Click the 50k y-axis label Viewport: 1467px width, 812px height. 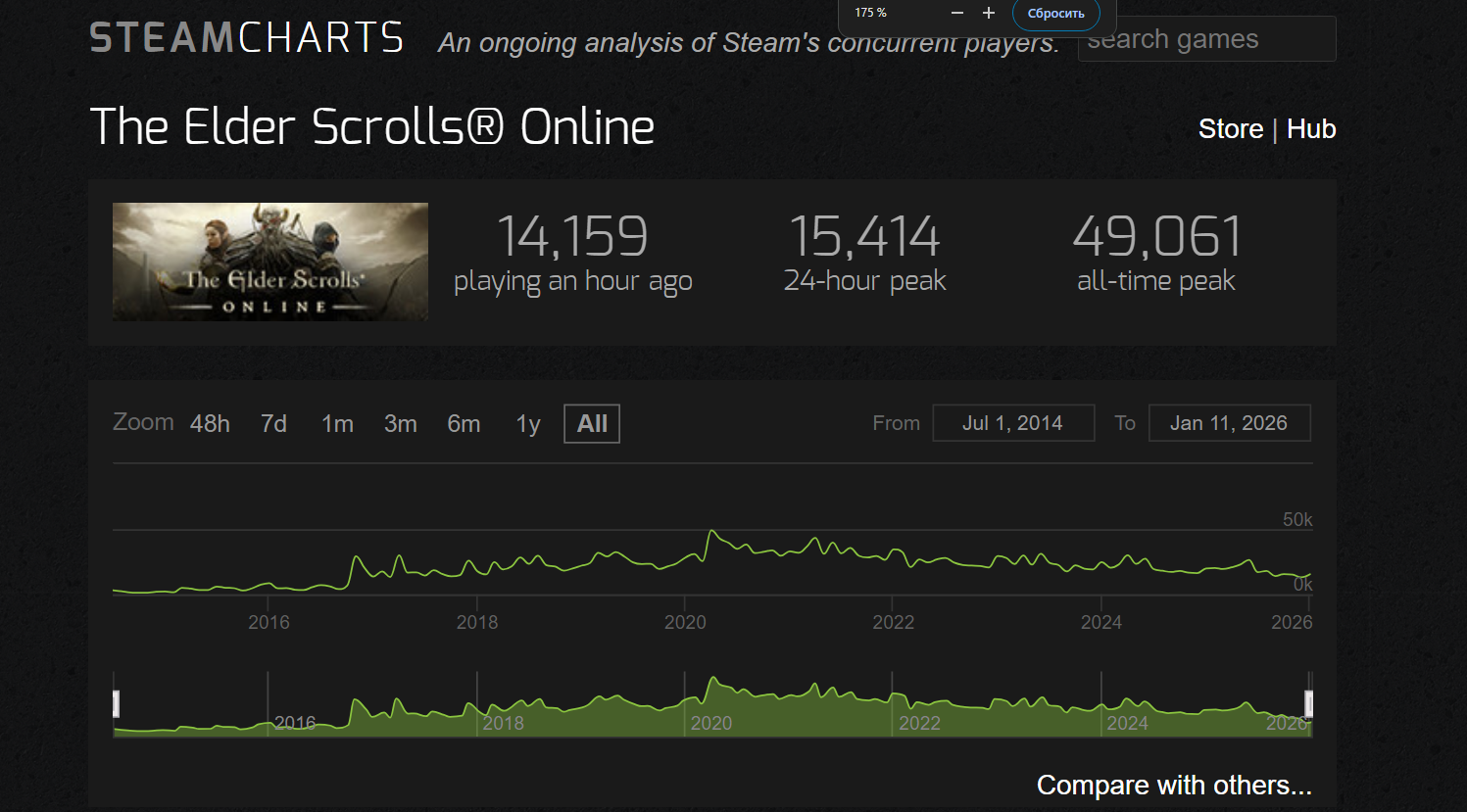pyautogui.click(x=1297, y=520)
